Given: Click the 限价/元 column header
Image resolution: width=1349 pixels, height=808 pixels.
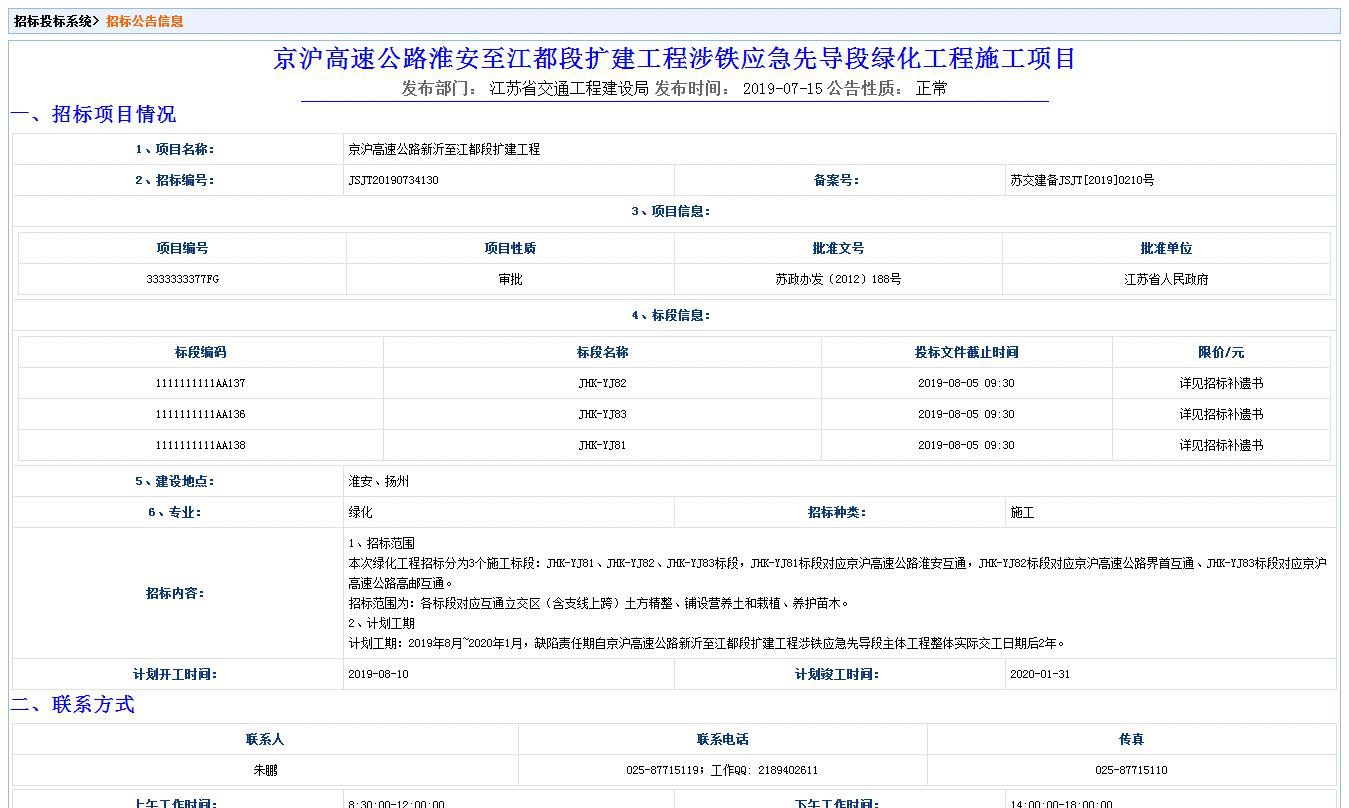Looking at the screenshot, I should (x=1221, y=352).
